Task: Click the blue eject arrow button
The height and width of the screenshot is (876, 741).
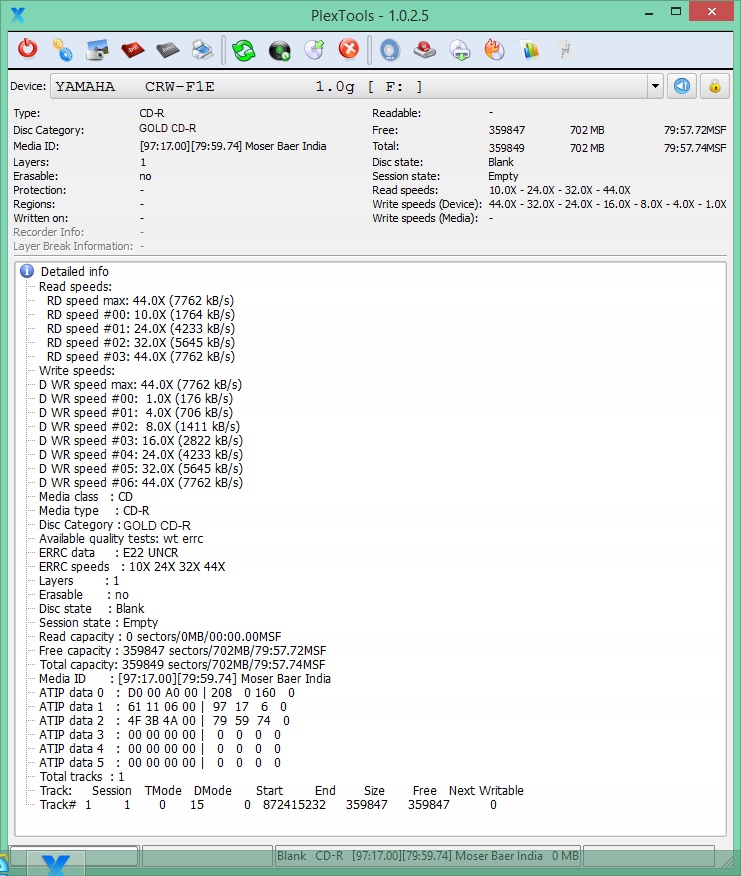Action: pos(682,86)
